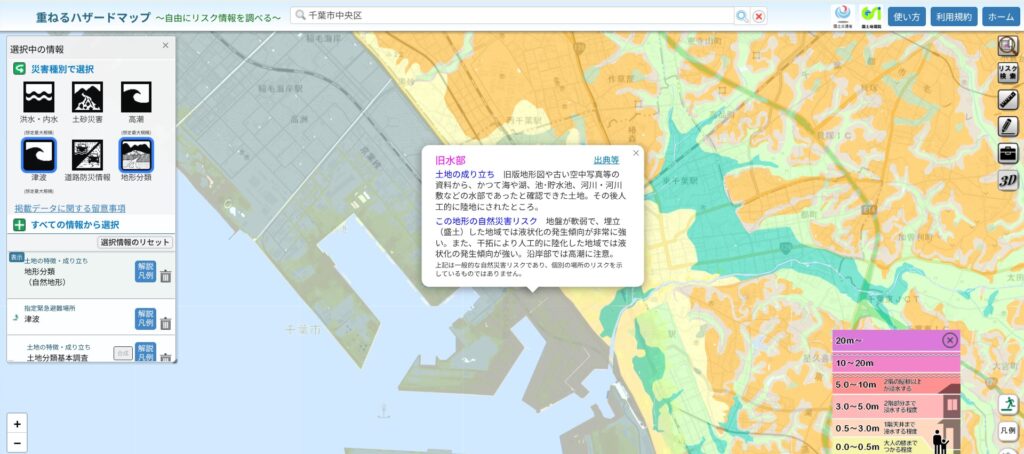Open the 利用規約 page
This screenshot has height=454, width=1024.
(953, 17)
